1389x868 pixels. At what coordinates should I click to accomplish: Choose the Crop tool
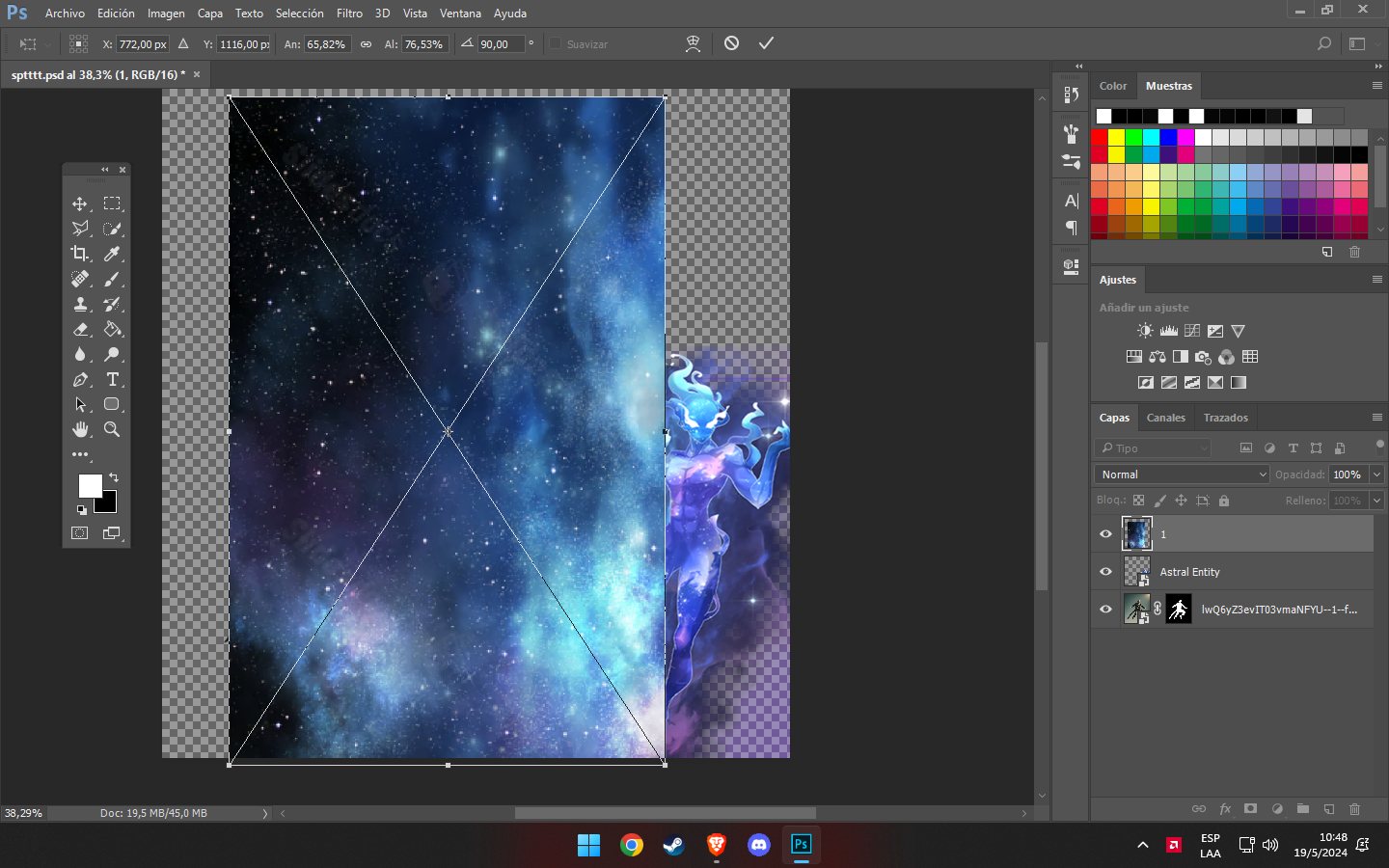80,254
